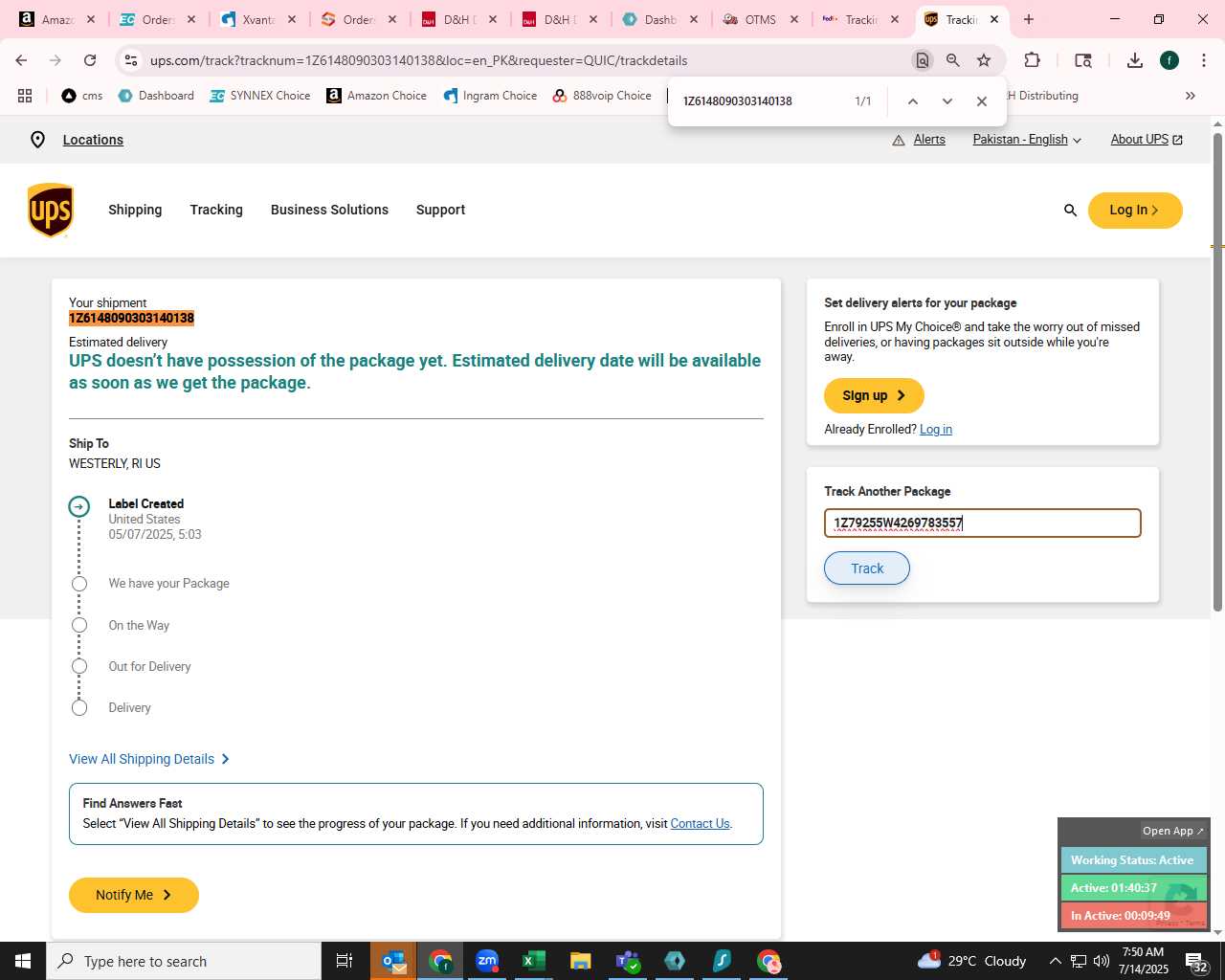Open Outlook from the taskbar
Viewport: 1225px width, 980px height.
point(393,961)
